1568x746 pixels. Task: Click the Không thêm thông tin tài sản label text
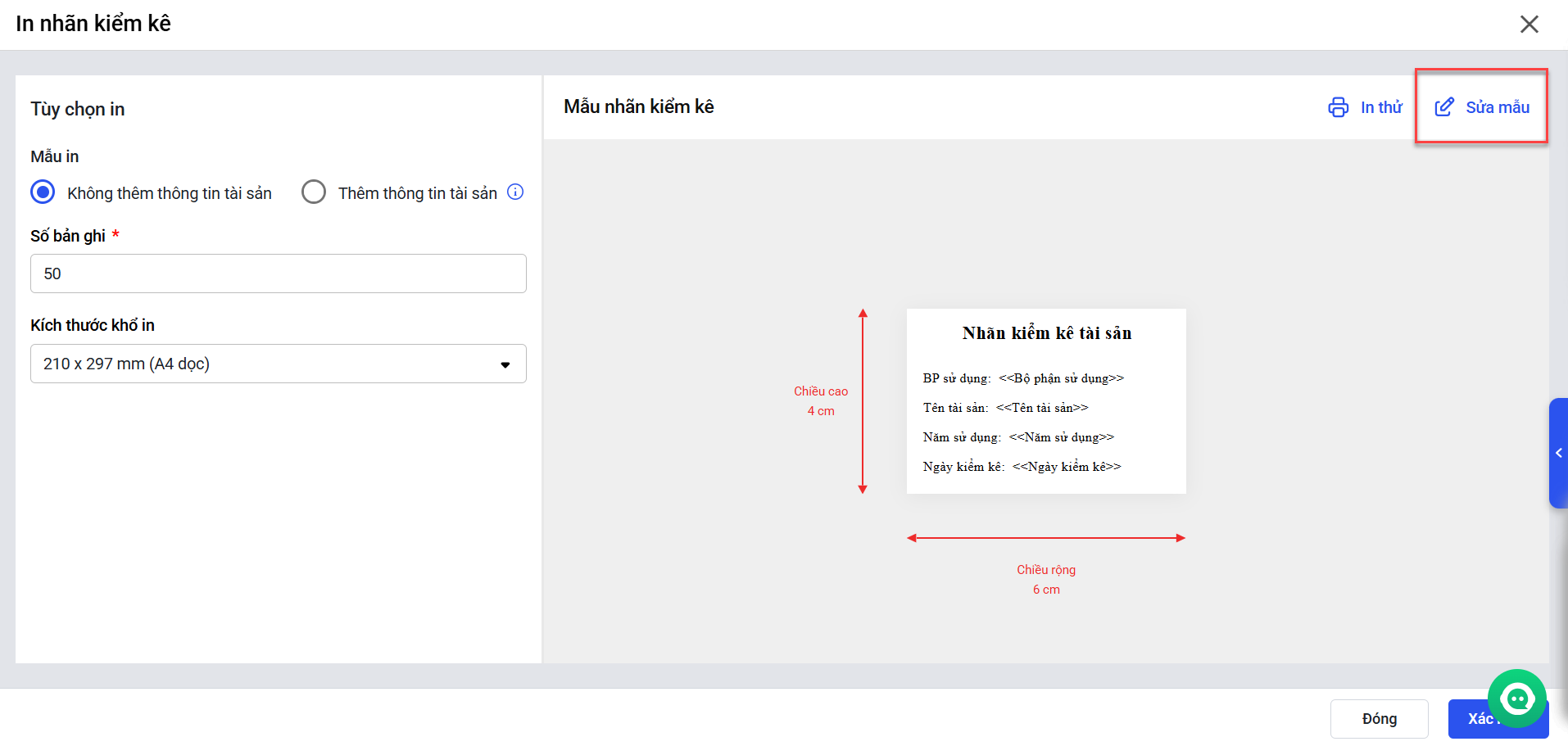[x=170, y=193]
